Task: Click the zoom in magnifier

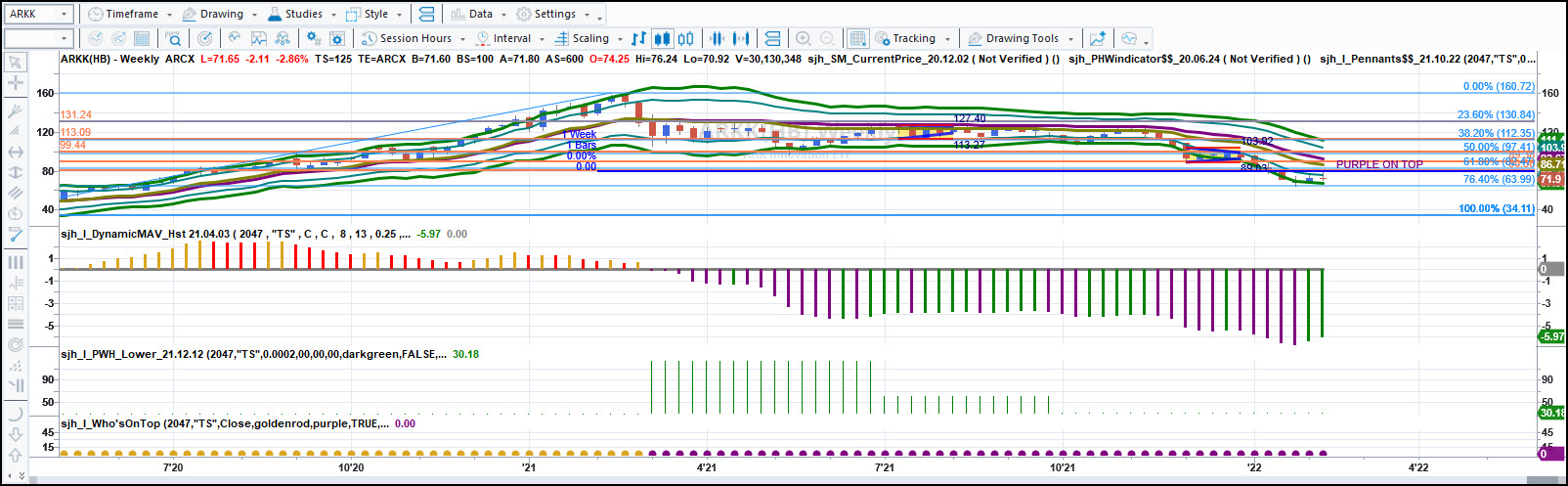Action: tap(804, 38)
